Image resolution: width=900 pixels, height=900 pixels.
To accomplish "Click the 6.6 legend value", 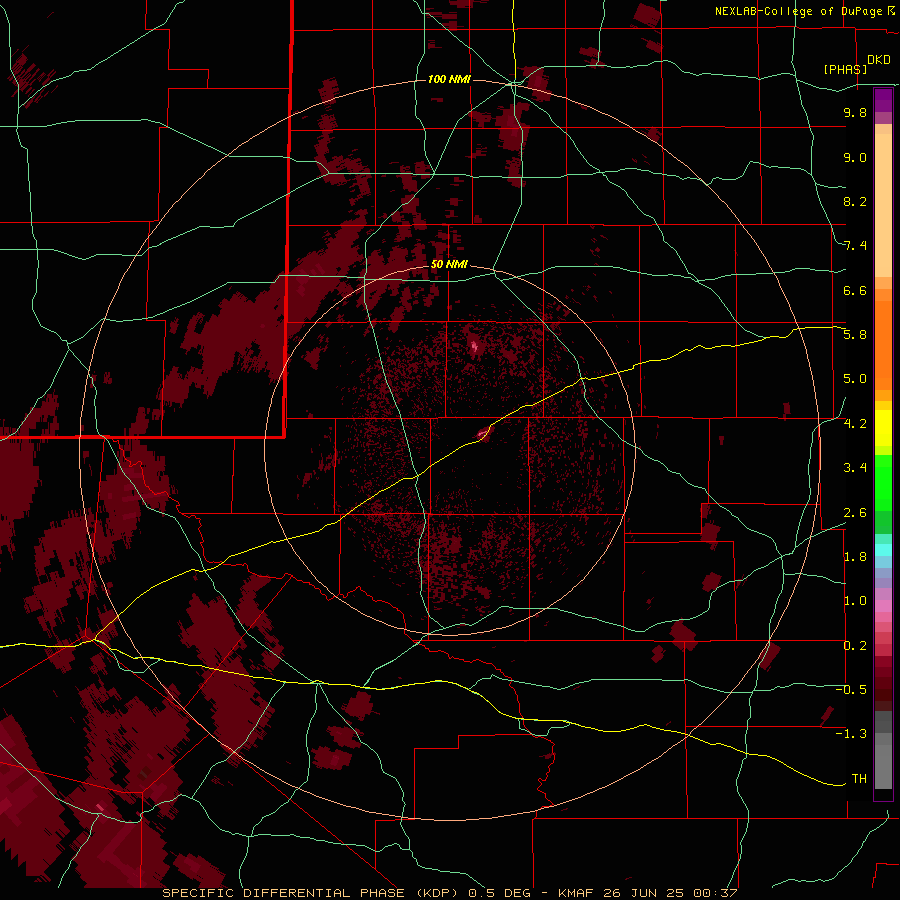I will pos(855,290).
